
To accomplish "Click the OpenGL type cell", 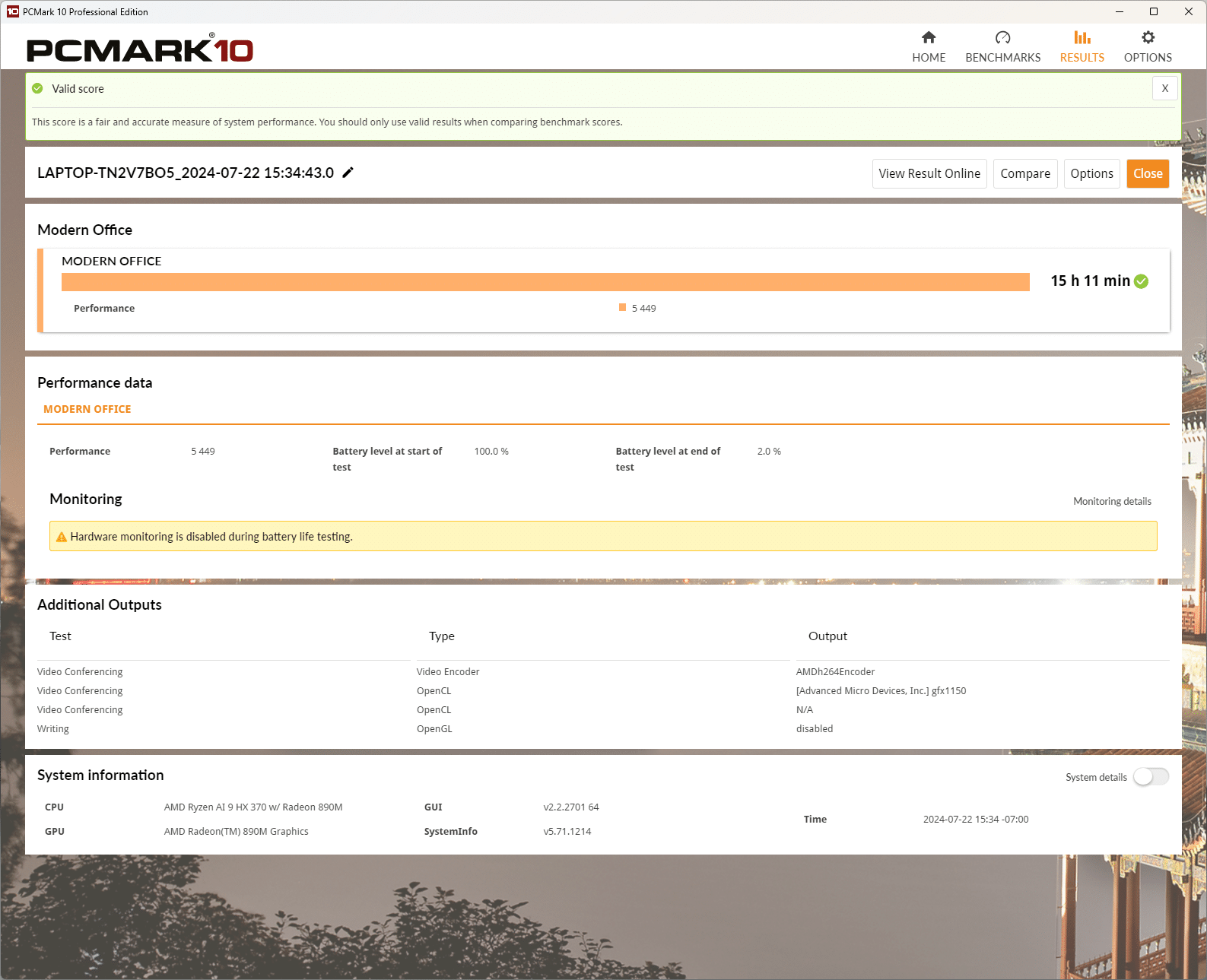I will (434, 728).
